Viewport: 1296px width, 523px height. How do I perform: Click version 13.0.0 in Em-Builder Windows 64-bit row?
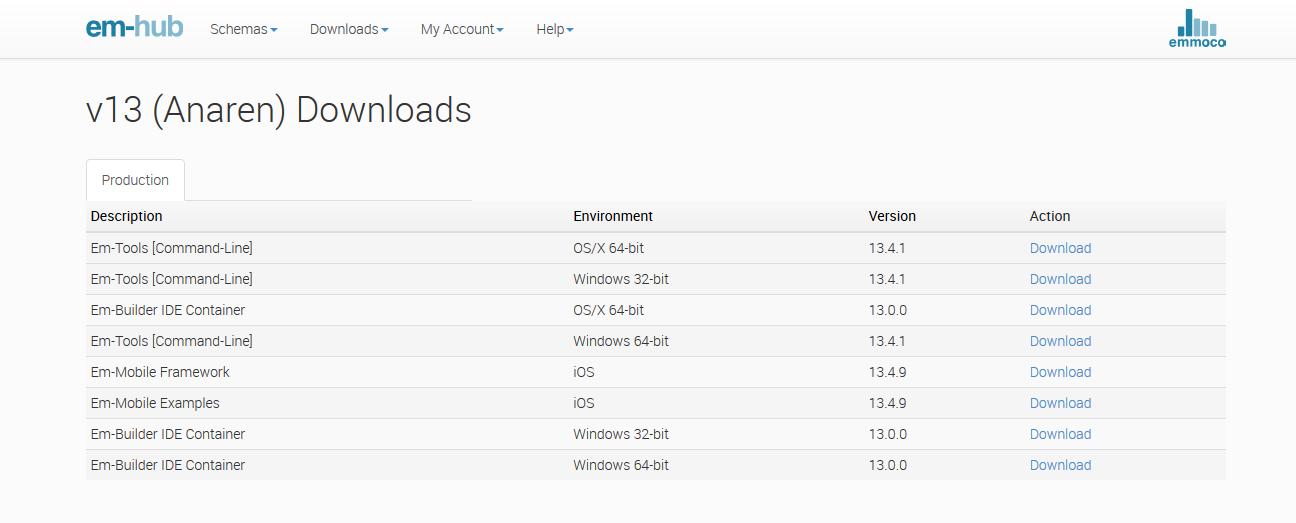(x=888, y=465)
